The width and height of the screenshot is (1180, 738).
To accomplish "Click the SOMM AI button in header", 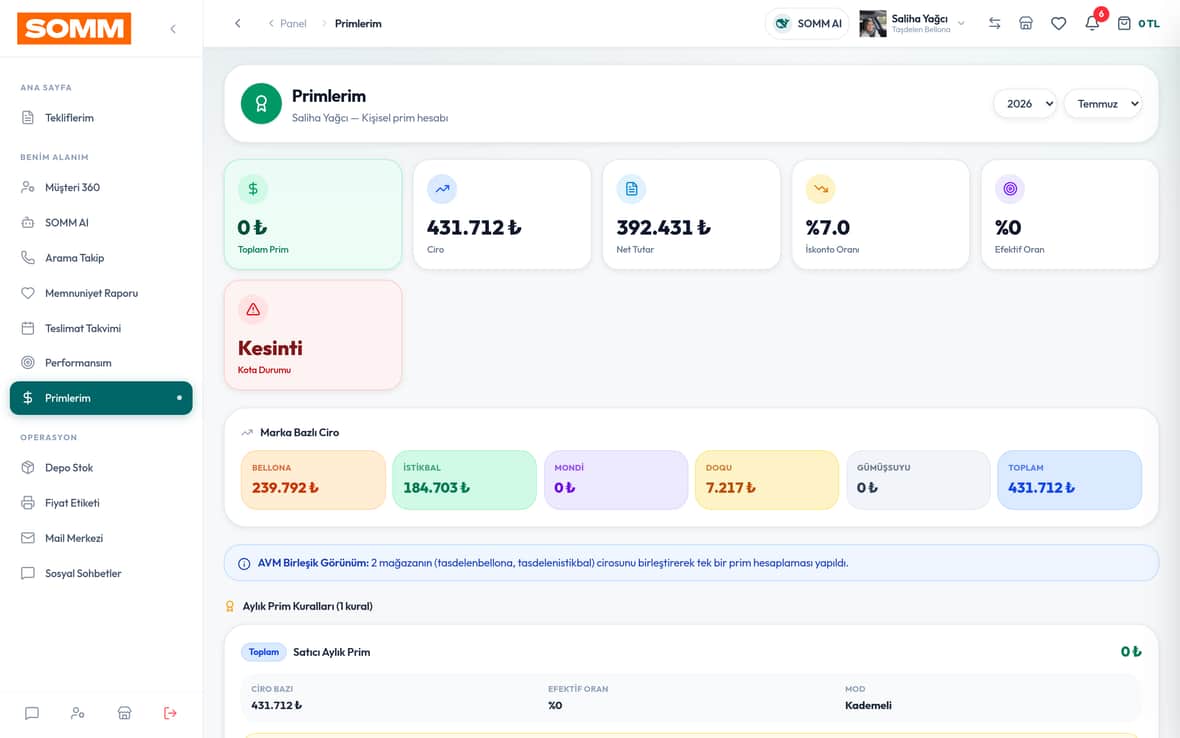I will coord(807,23).
